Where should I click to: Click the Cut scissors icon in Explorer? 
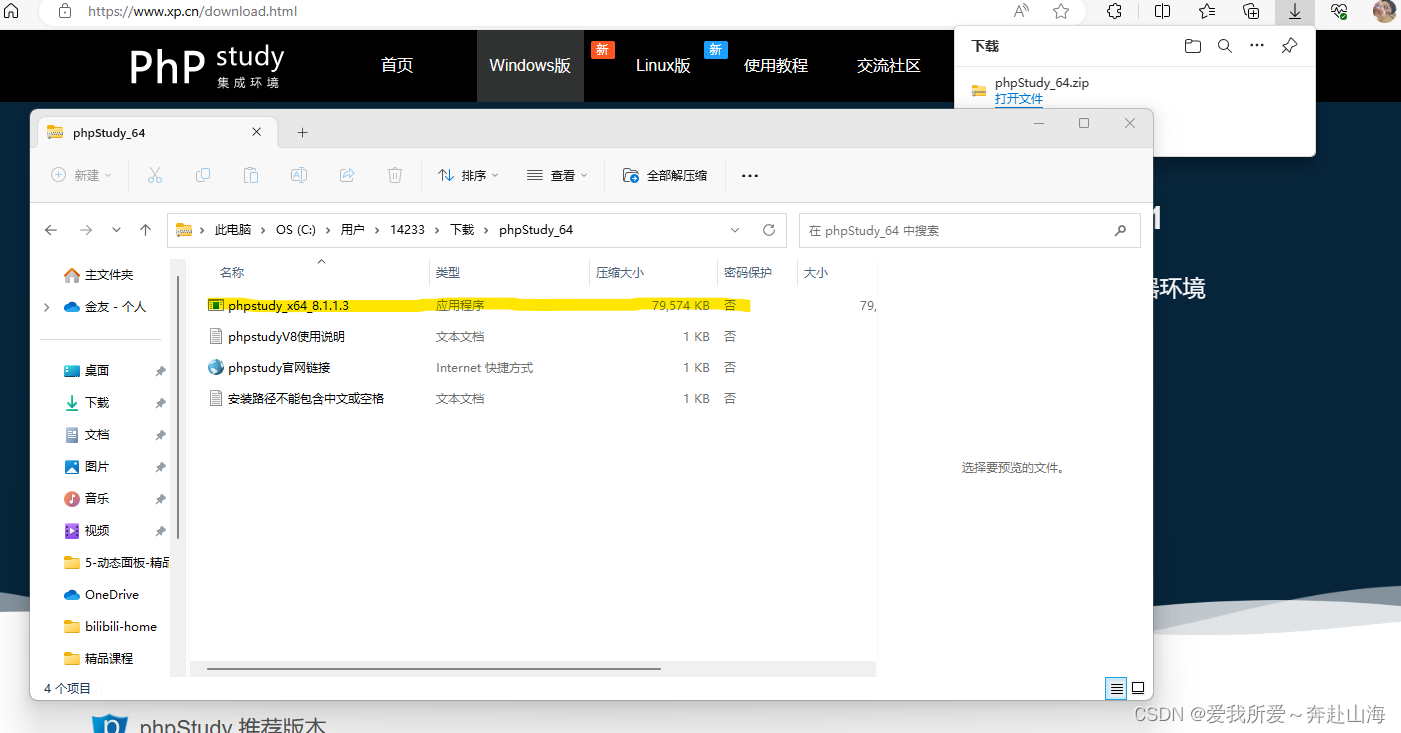point(155,175)
